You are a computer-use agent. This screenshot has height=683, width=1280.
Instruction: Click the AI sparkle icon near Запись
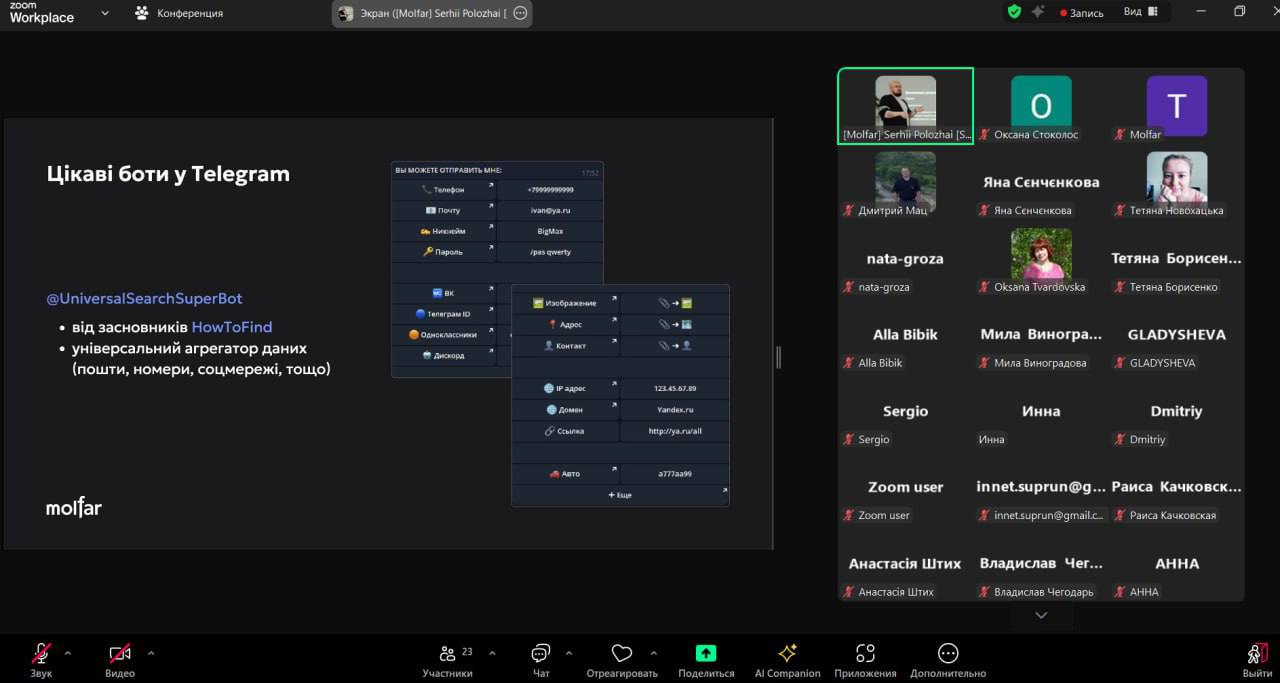1038,12
